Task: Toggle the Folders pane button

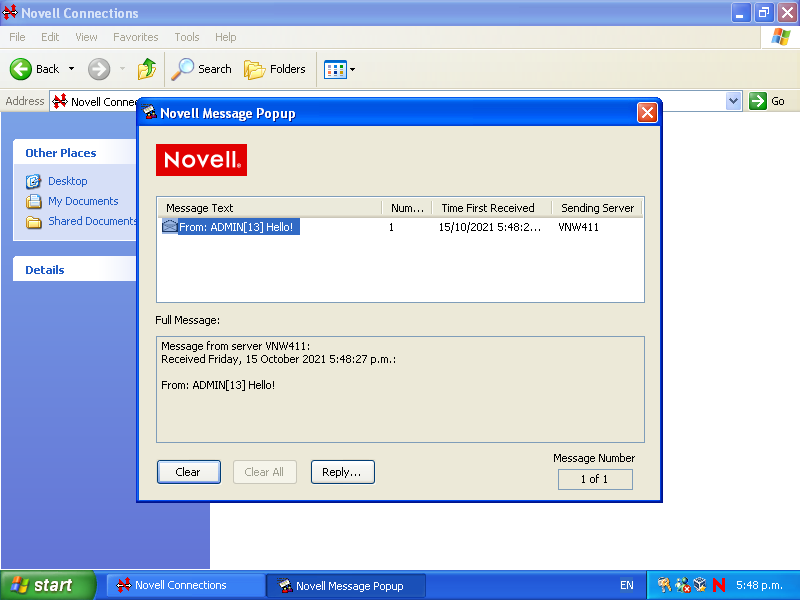Action: [275, 69]
